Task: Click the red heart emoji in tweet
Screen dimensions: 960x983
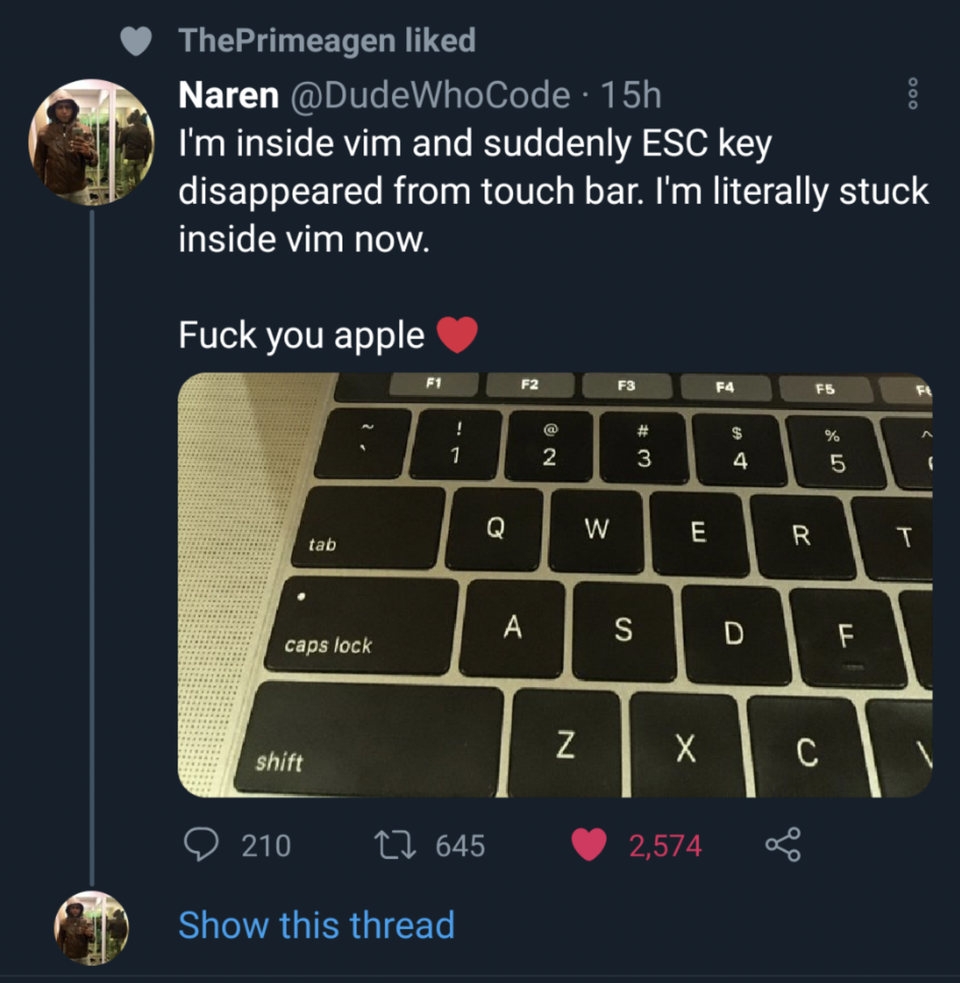Action: click(x=458, y=336)
